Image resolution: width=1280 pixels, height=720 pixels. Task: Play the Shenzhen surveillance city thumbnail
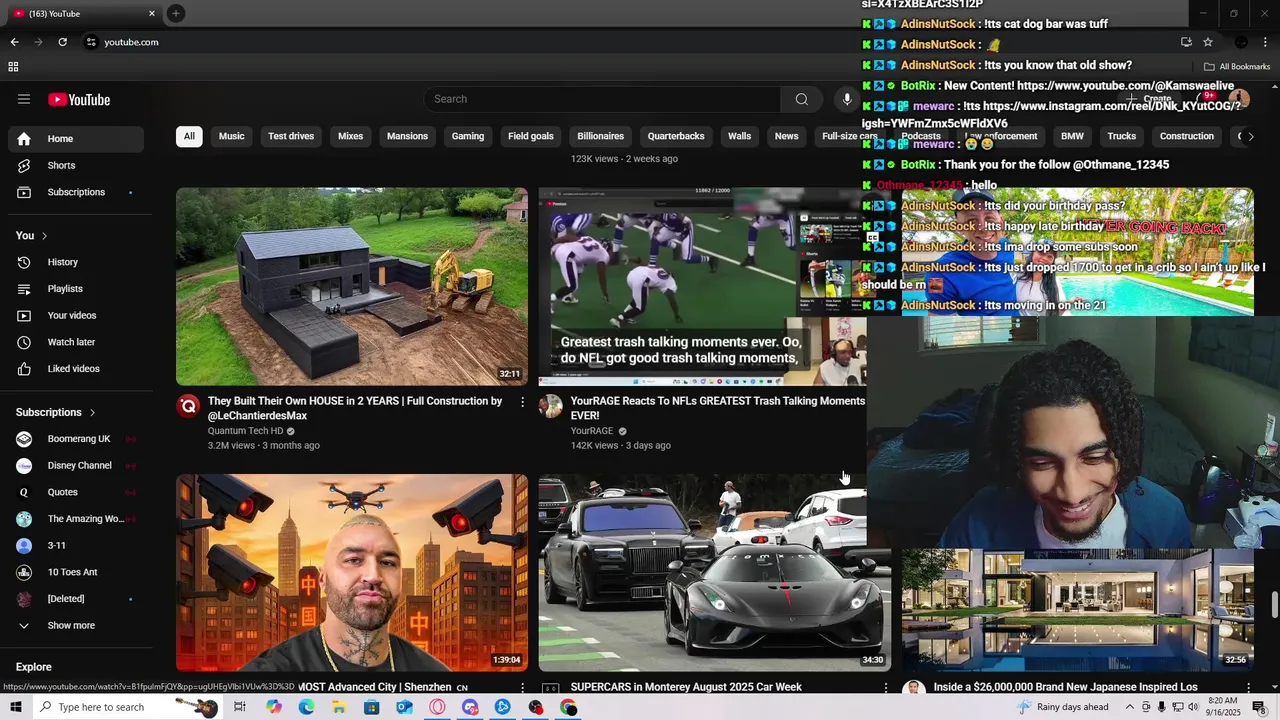coord(352,573)
